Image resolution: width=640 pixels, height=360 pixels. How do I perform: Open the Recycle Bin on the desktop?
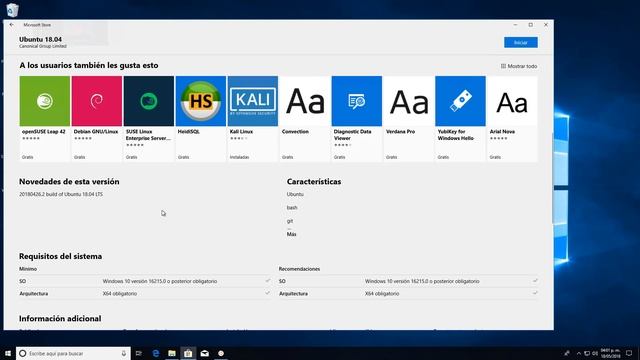click(x=12, y=10)
